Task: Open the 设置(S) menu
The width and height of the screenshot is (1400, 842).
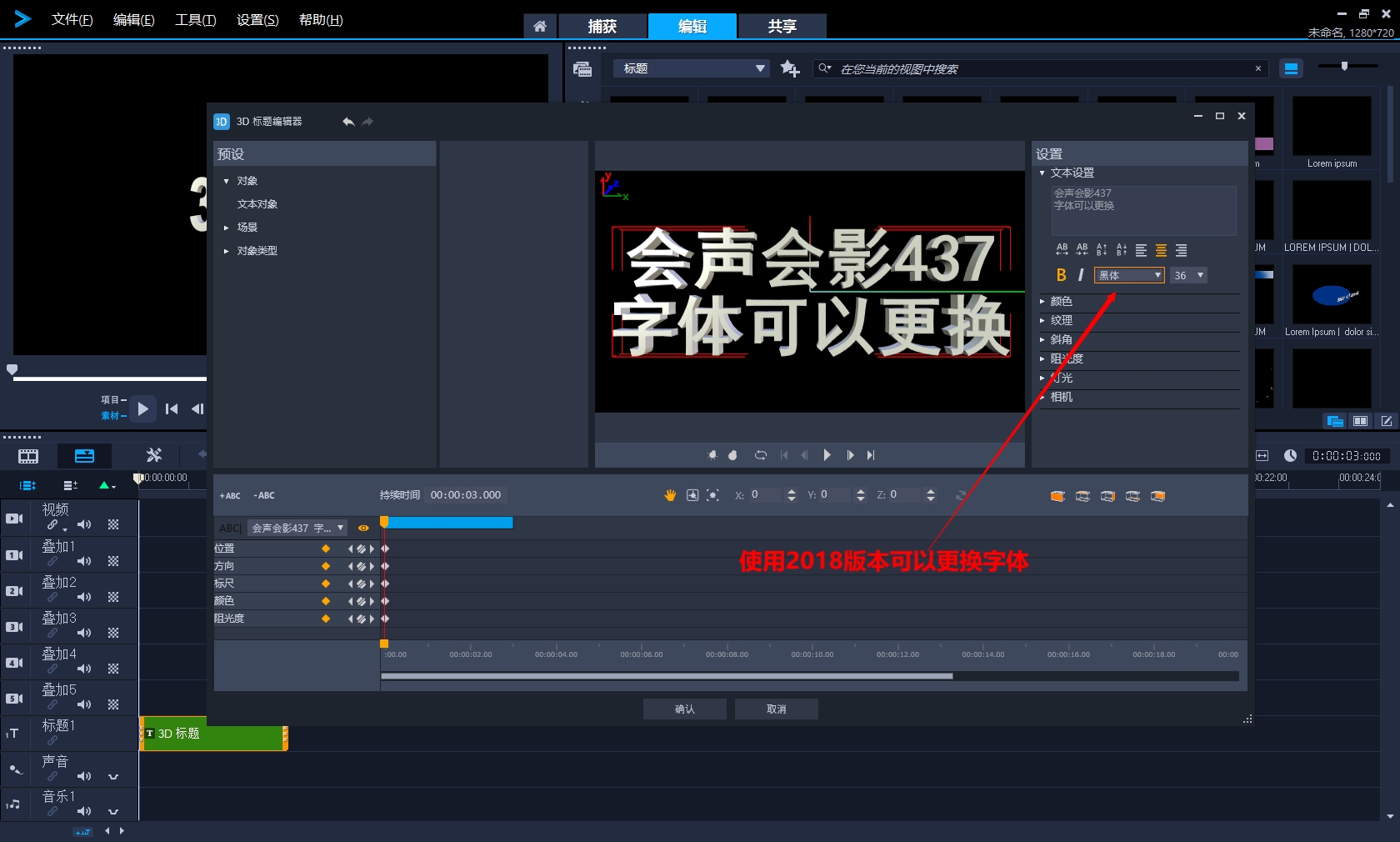Action: point(257,20)
